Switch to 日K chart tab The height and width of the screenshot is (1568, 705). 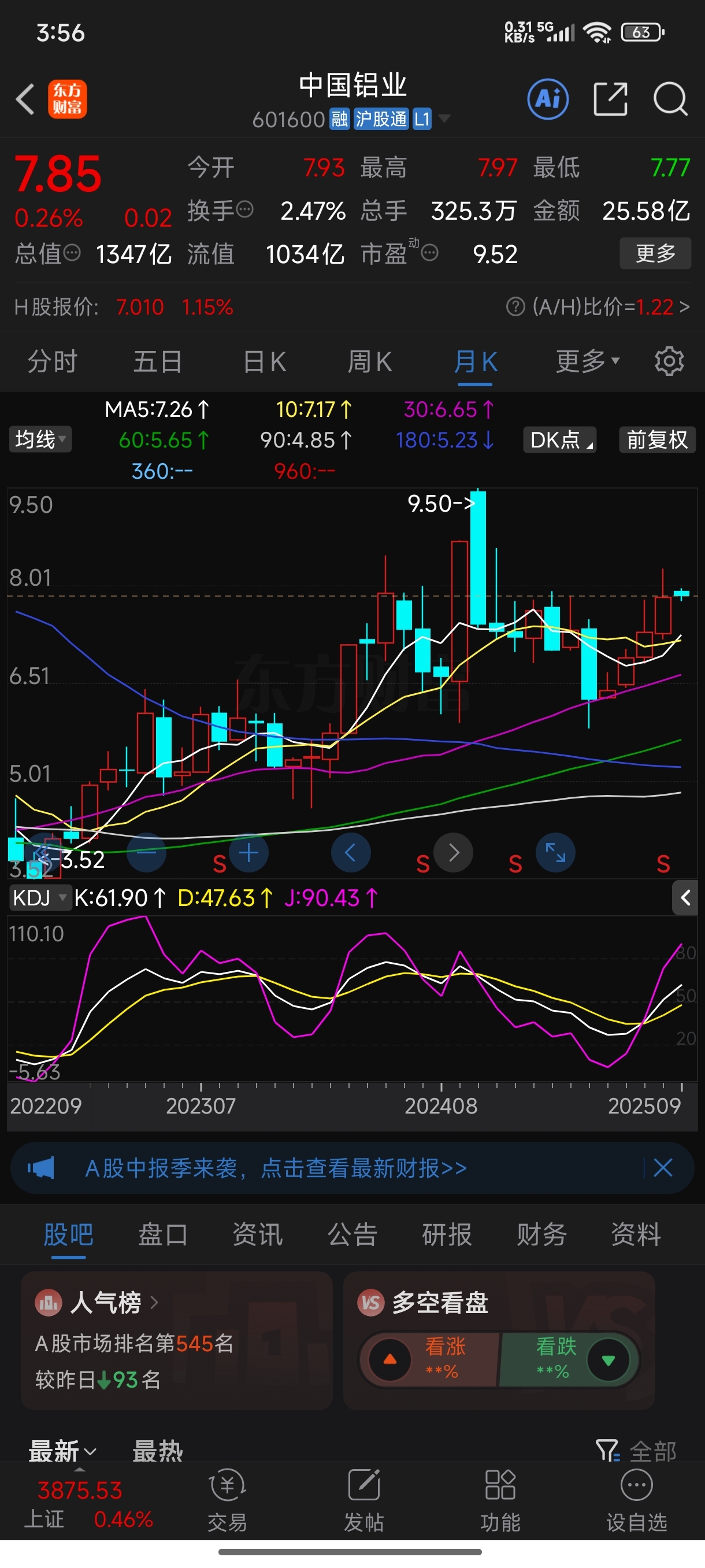[265, 361]
